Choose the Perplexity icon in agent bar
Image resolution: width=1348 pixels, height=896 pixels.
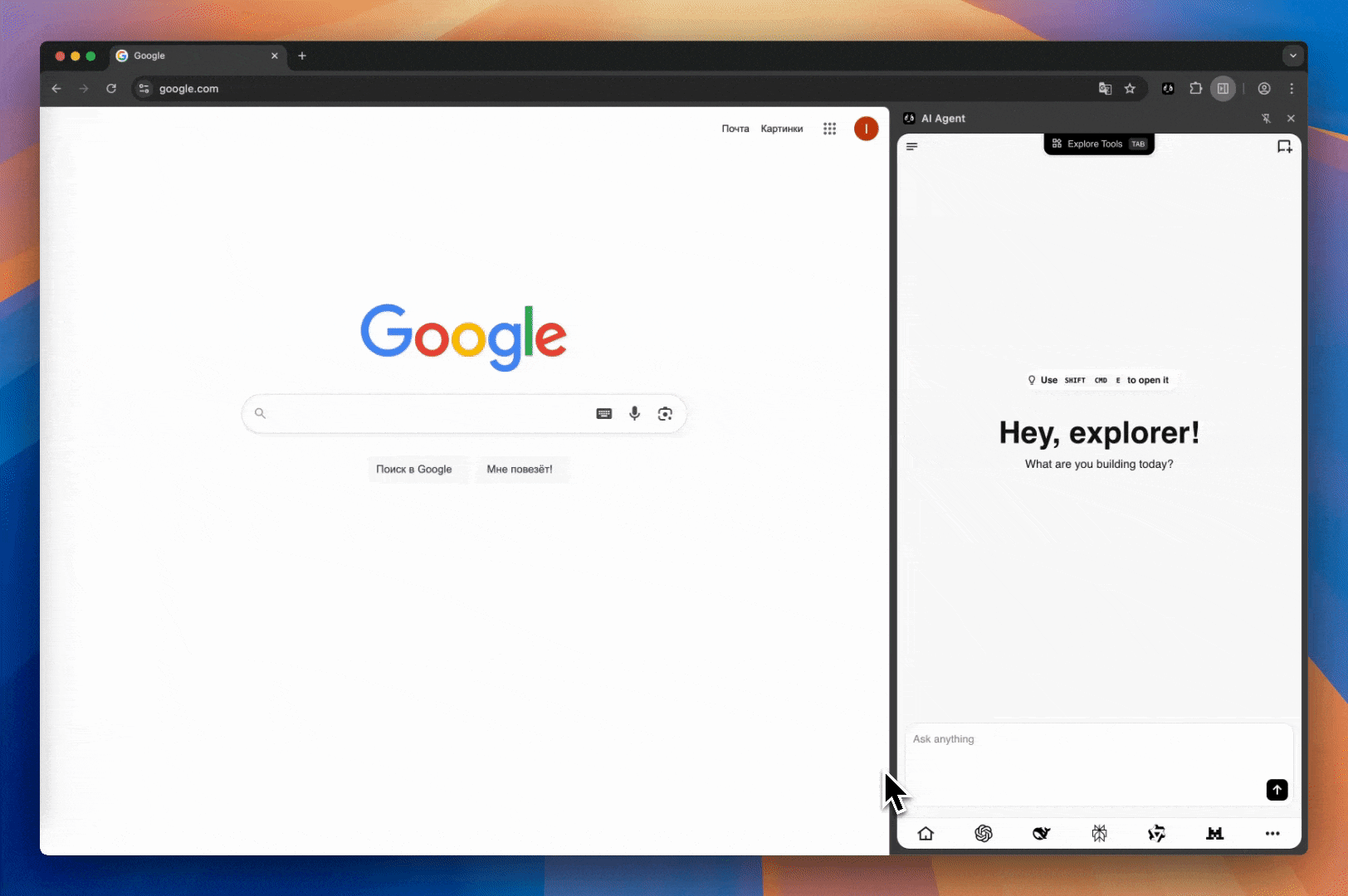(x=1099, y=833)
